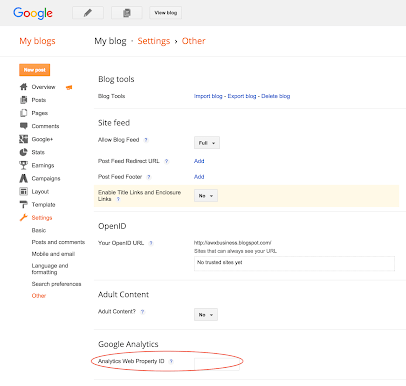Select Basic settings sub-item
The image size is (406, 386).
click(x=39, y=230)
